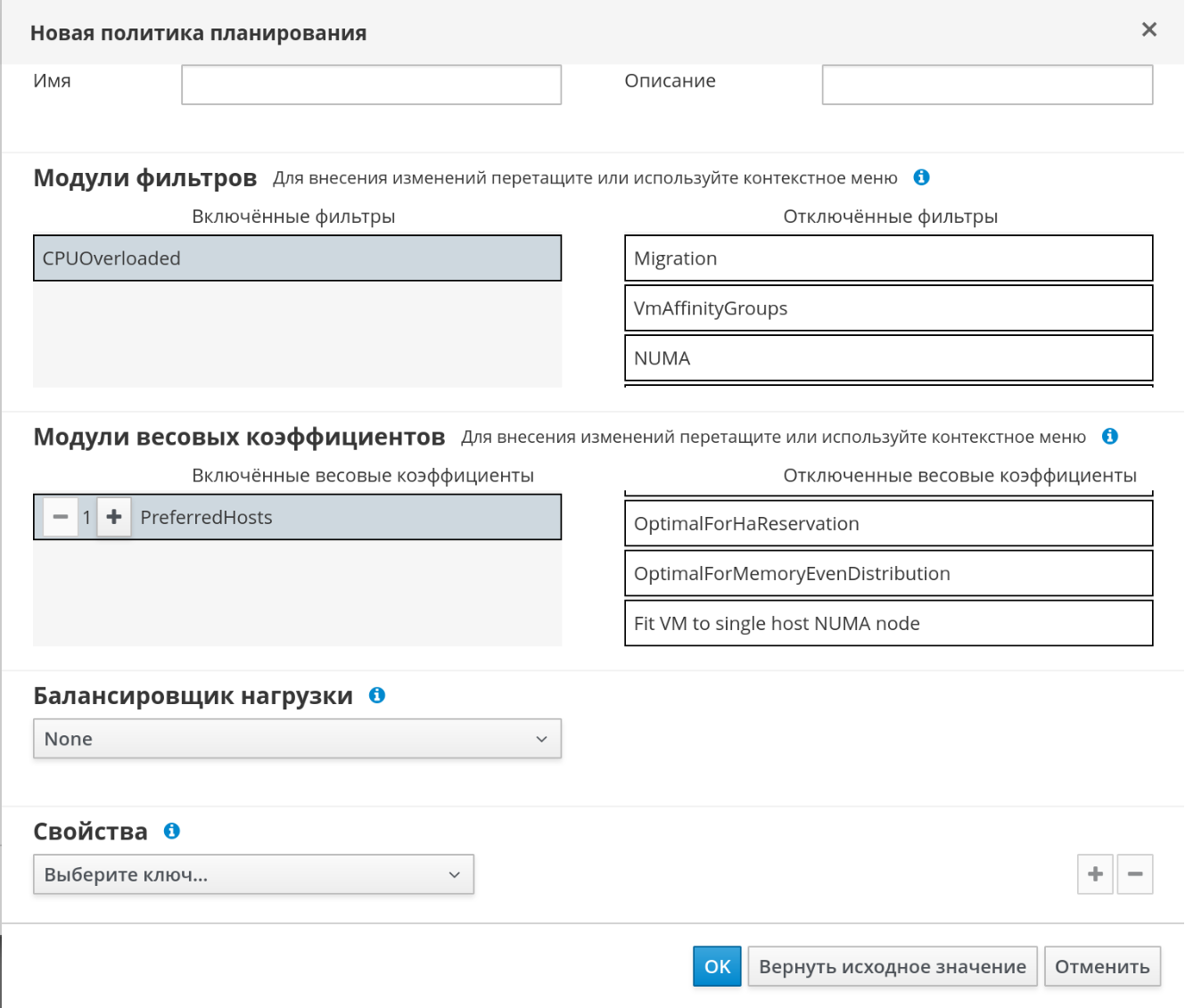The width and height of the screenshot is (1185, 1008).
Task: Select OptimalForHaReservation weight module
Action: point(888,523)
